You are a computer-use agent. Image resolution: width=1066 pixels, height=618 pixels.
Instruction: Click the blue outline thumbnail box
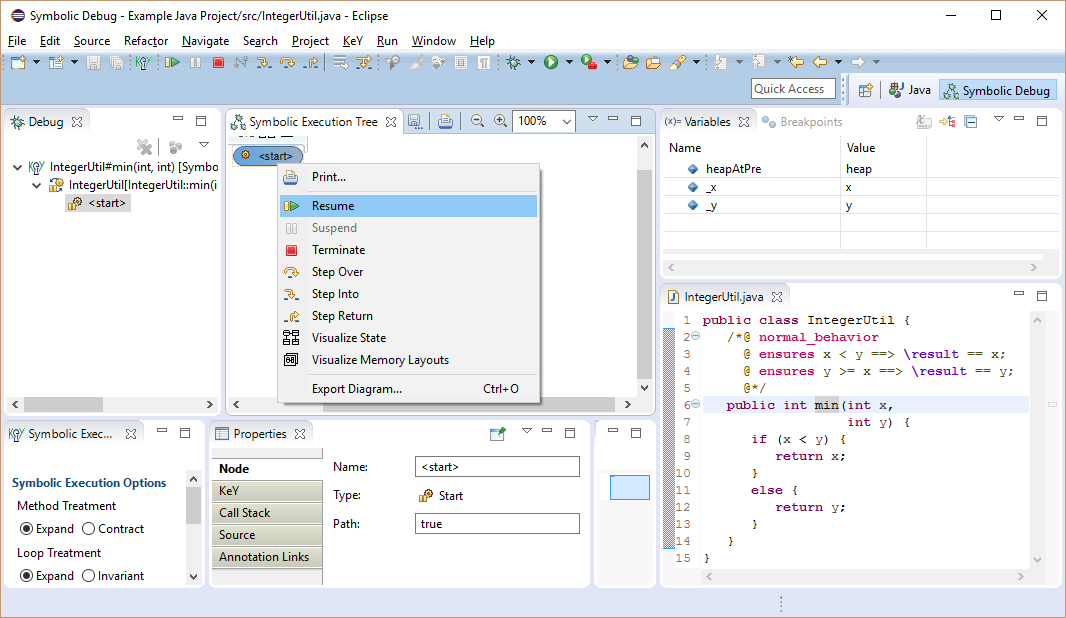click(630, 487)
